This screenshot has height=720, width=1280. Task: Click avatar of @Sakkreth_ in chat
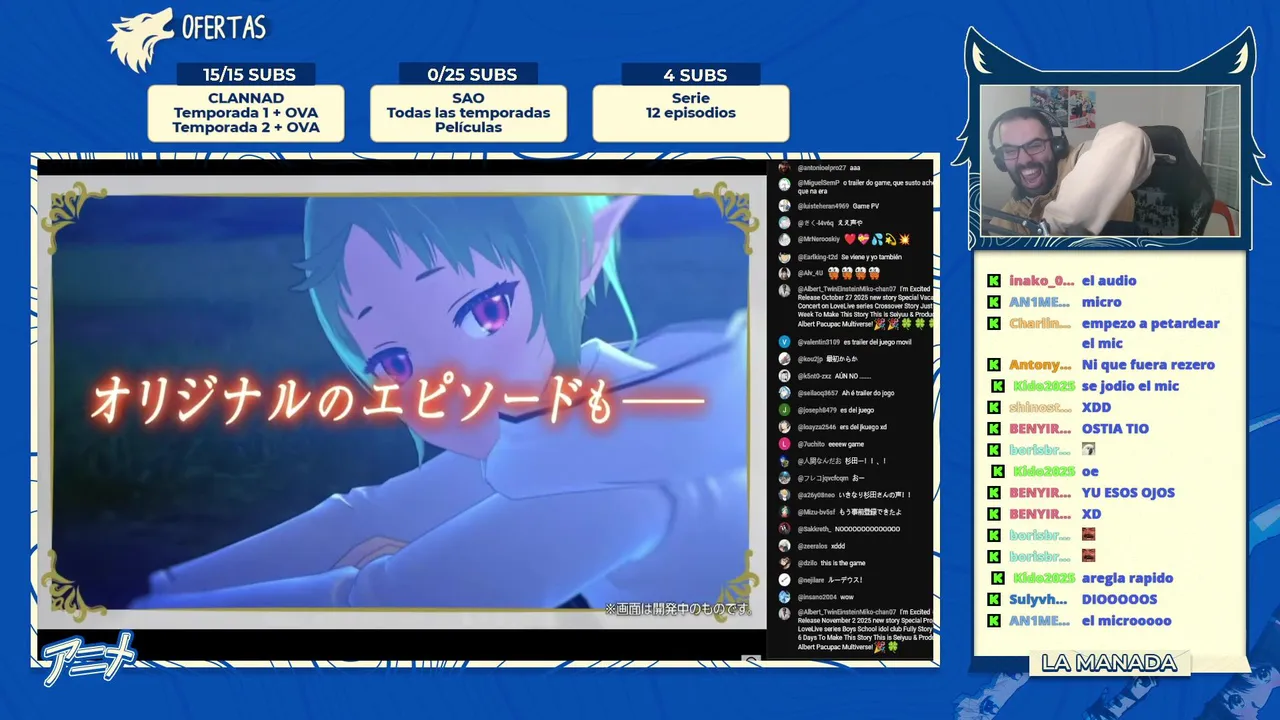click(785, 529)
